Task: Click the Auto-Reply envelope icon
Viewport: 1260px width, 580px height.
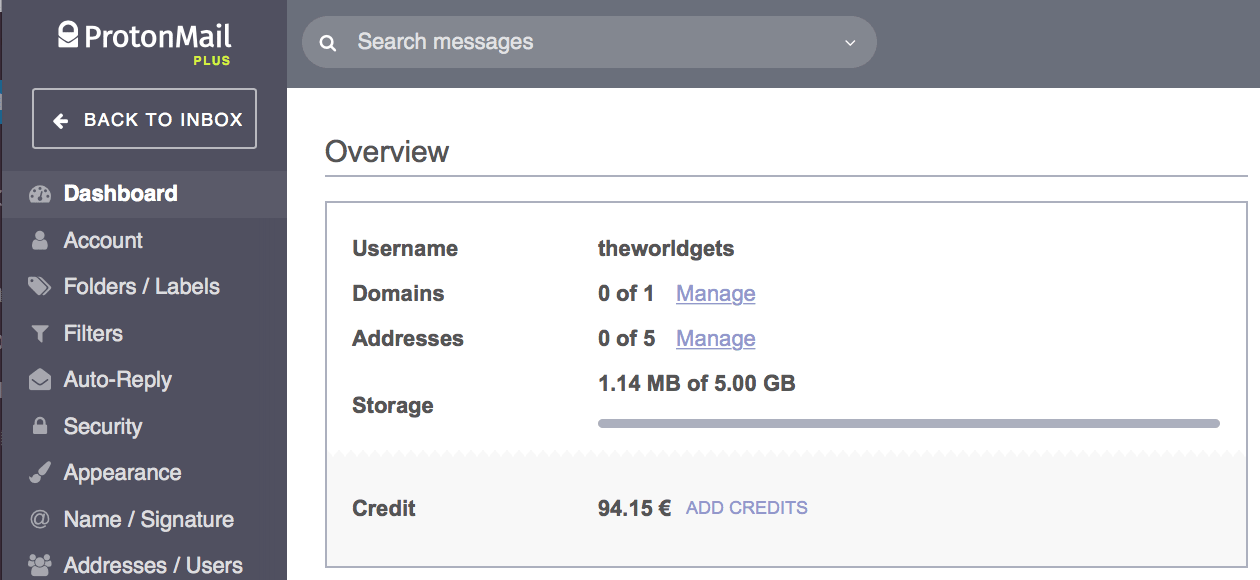Action: coord(40,380)
